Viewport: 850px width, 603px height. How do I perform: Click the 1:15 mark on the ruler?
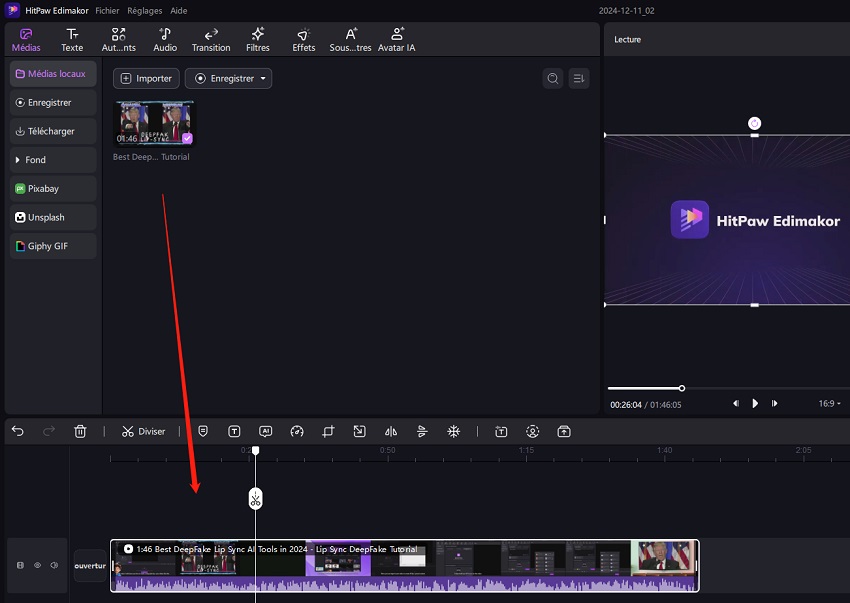pos(526,450)
